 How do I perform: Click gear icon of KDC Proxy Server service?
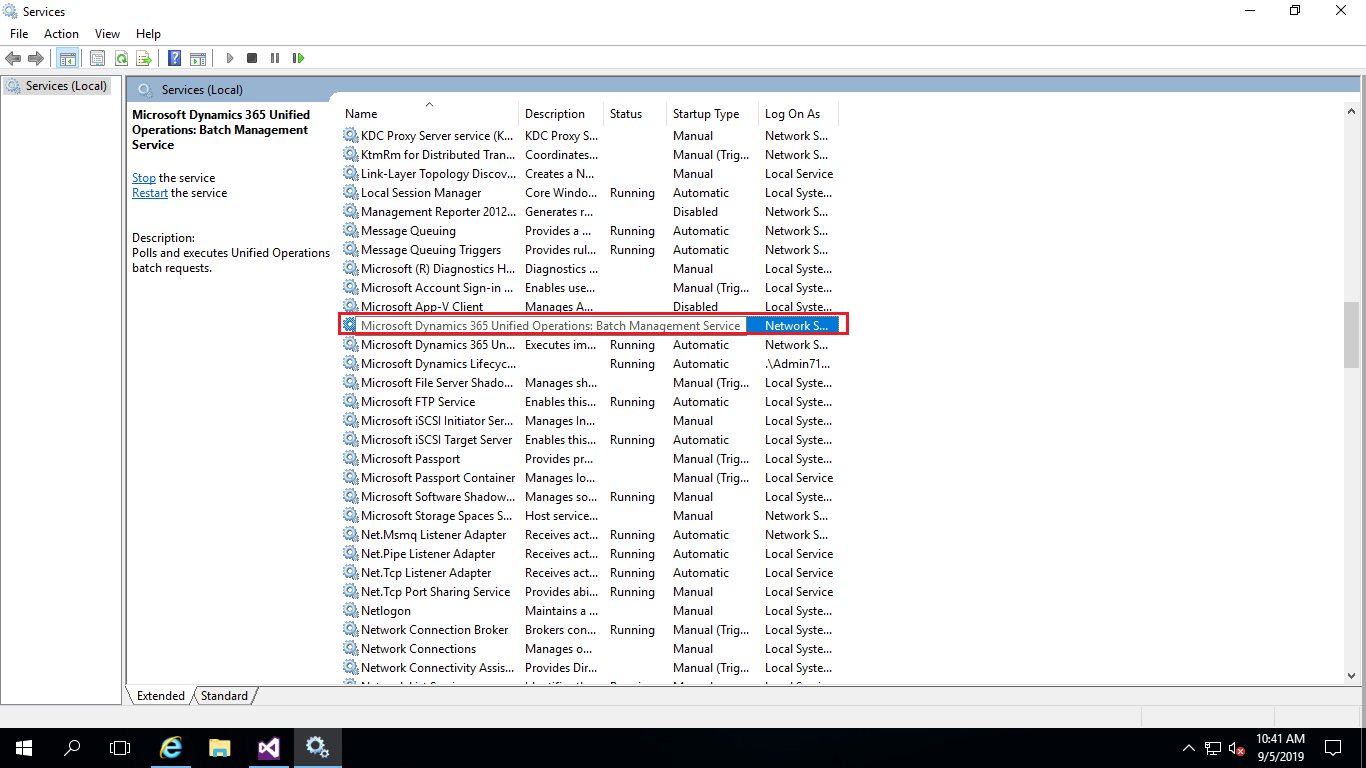coord(350,136)
